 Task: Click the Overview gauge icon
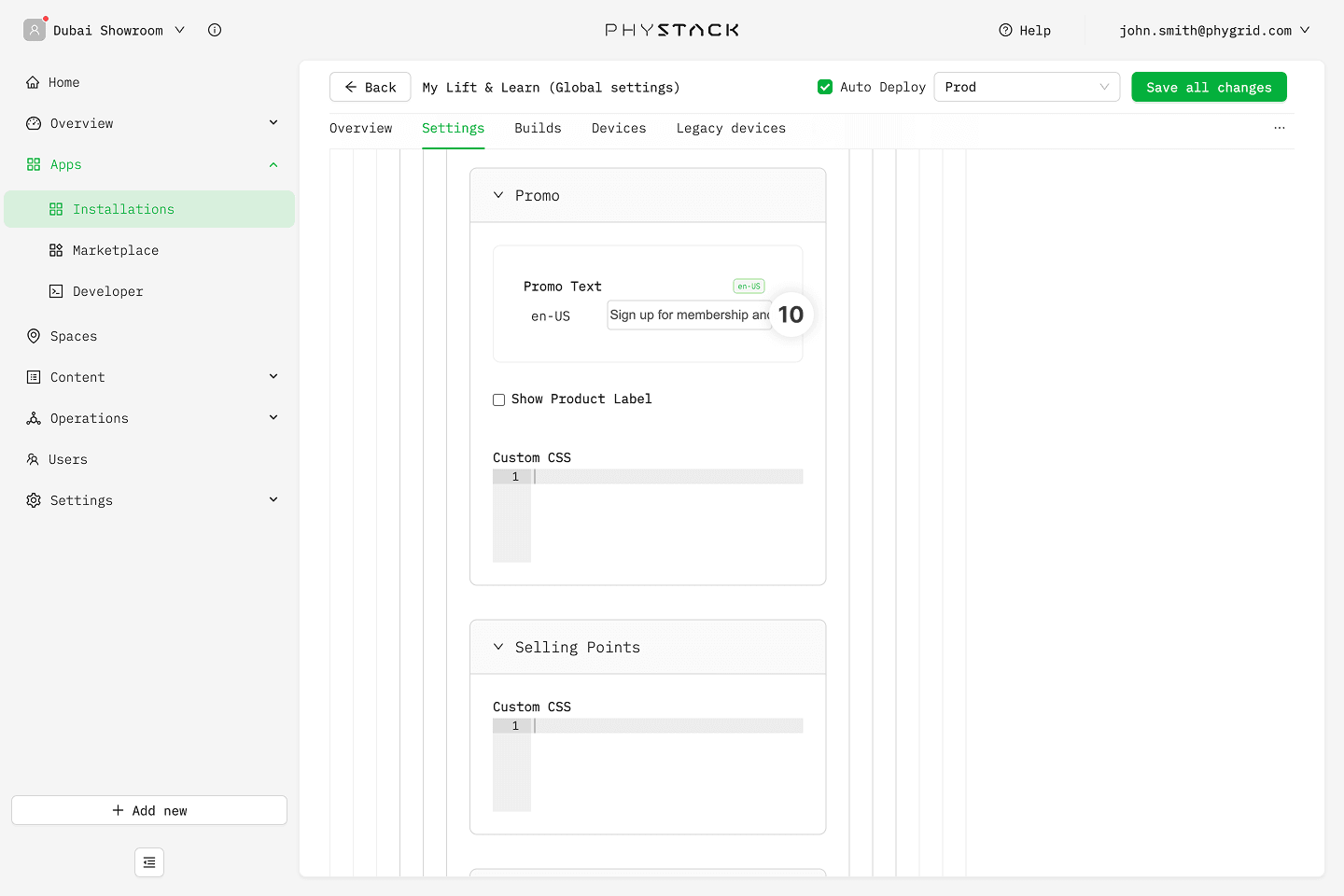pos(34,123)
